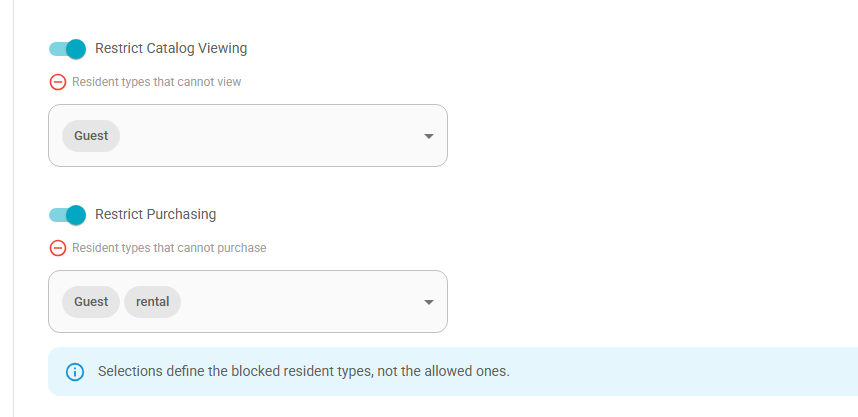Open the cannot purchase list via its arrow

coord(429,302)
